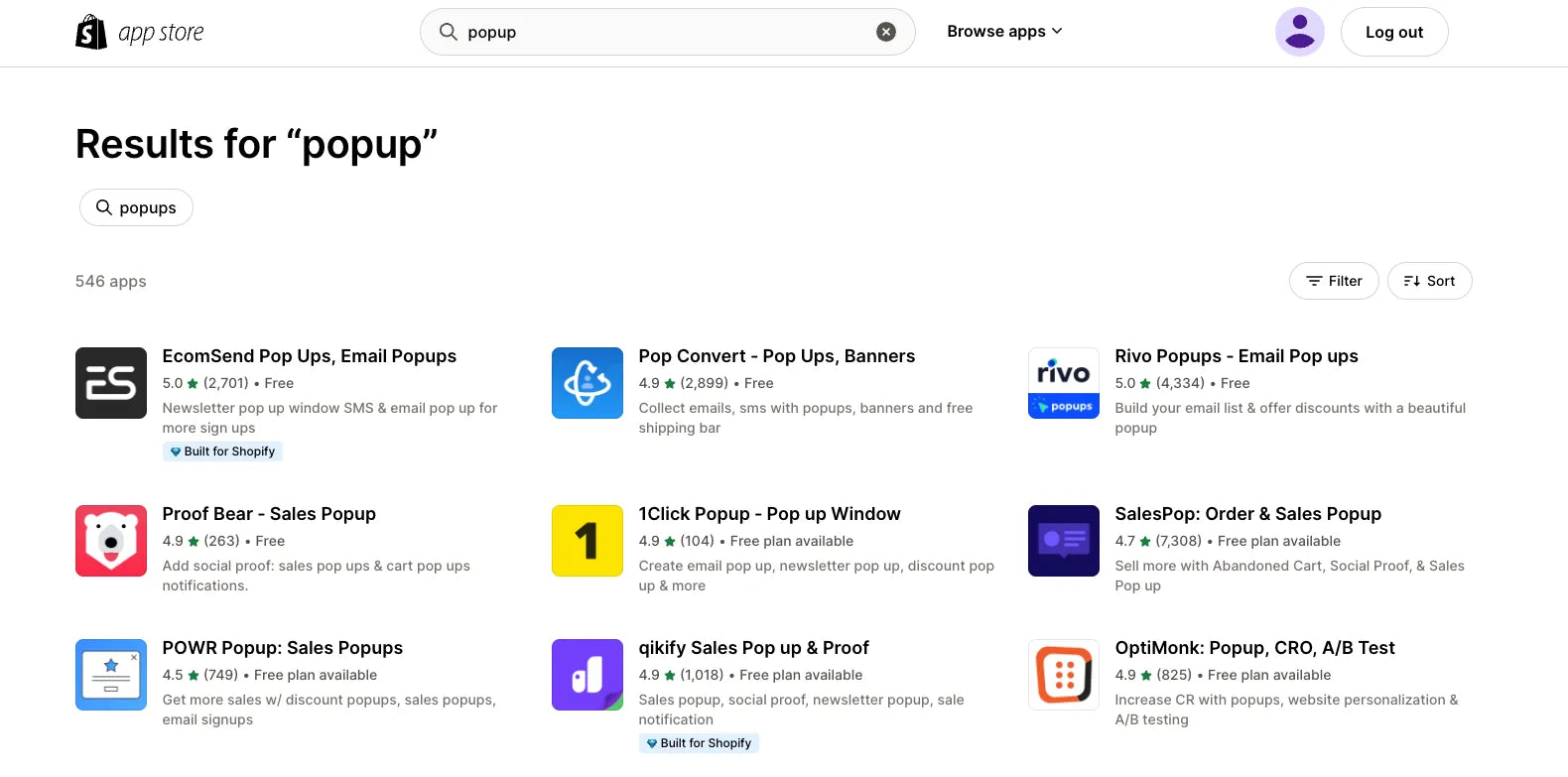The width and height of the screenshot is (1568, 777).
Task: Open the Proof Bear app icon
Action: pos(111,541)
